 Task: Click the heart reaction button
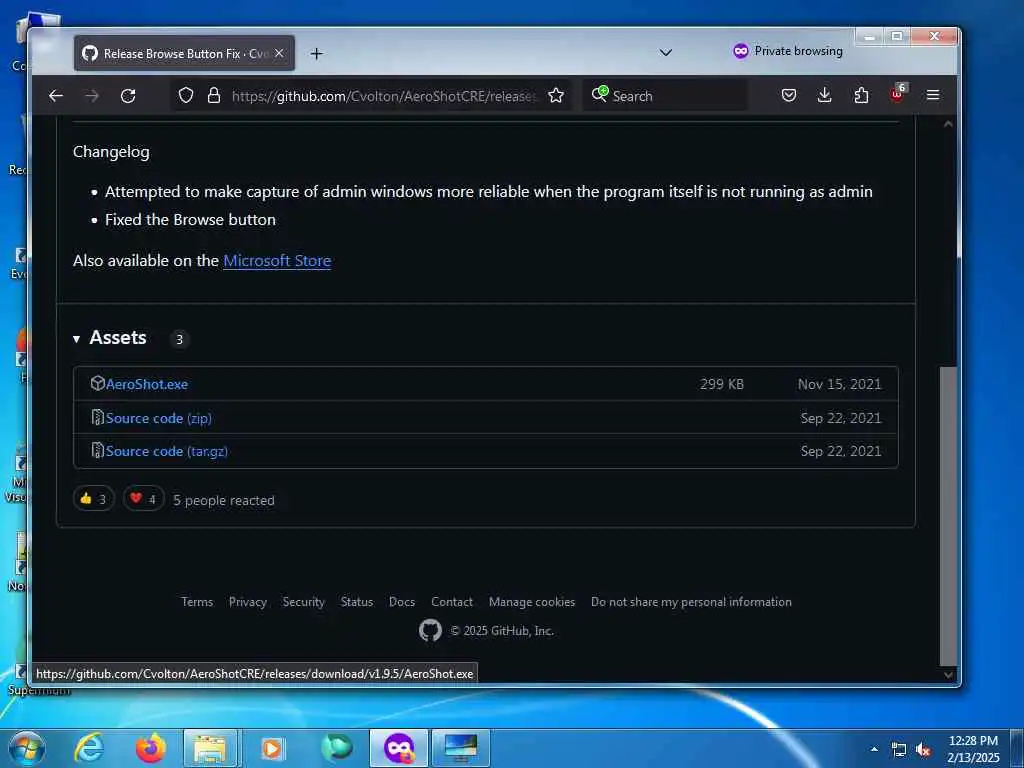[144, 499]
